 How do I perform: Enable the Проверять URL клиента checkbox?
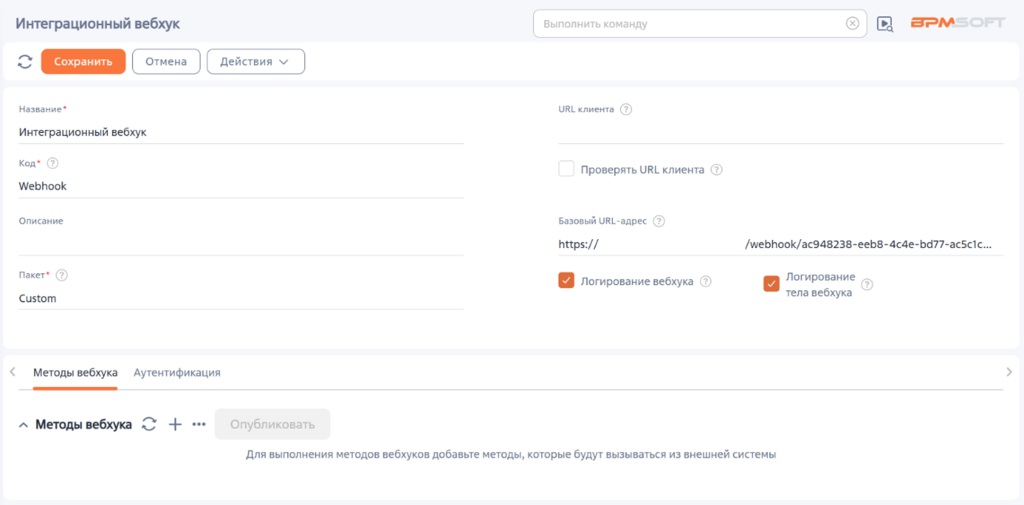[566, 169]
